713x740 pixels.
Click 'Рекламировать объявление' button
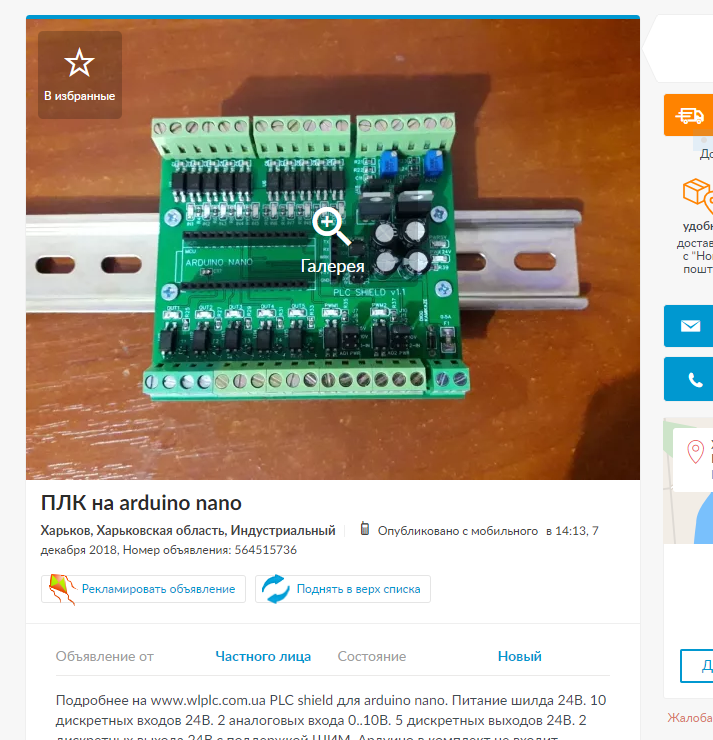143,589
